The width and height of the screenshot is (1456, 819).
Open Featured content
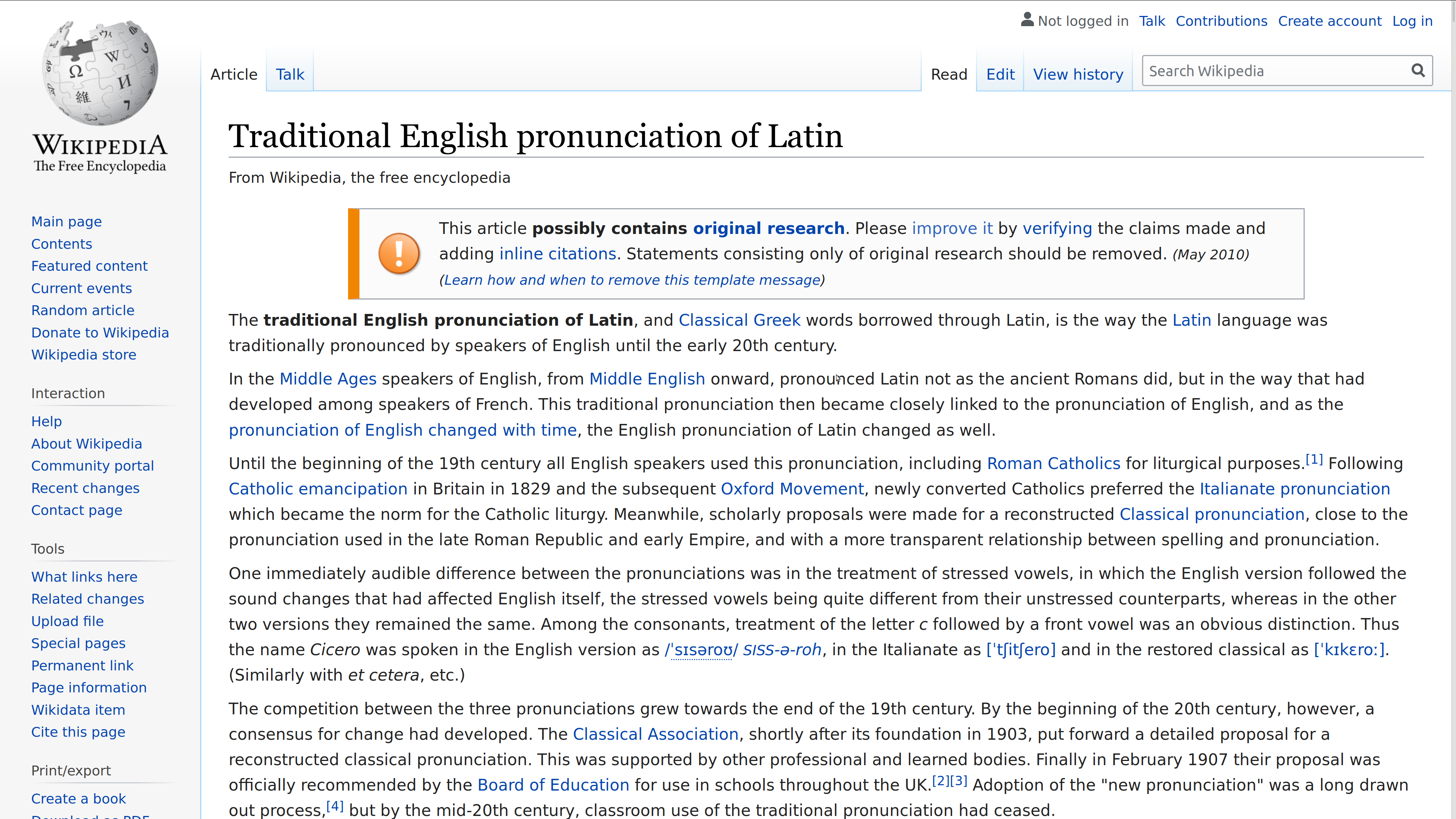89,266
